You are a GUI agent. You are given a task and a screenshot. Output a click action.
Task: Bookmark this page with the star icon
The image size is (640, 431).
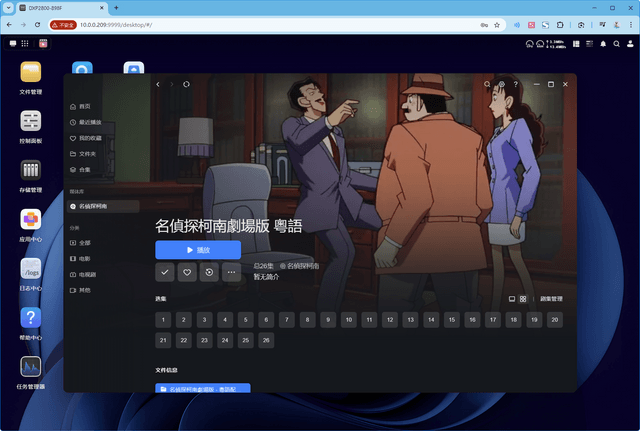(497, 25)
